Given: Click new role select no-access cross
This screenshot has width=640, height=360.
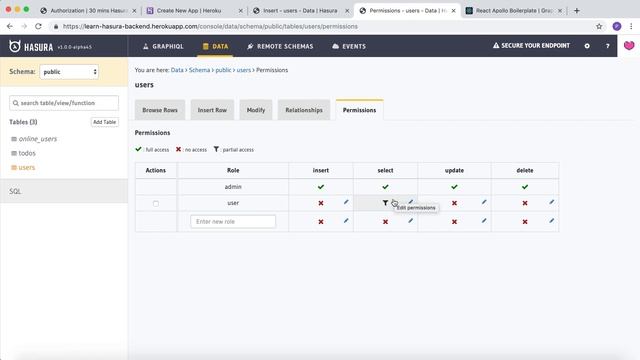Looking at the screenshot, I should point(385,222).
